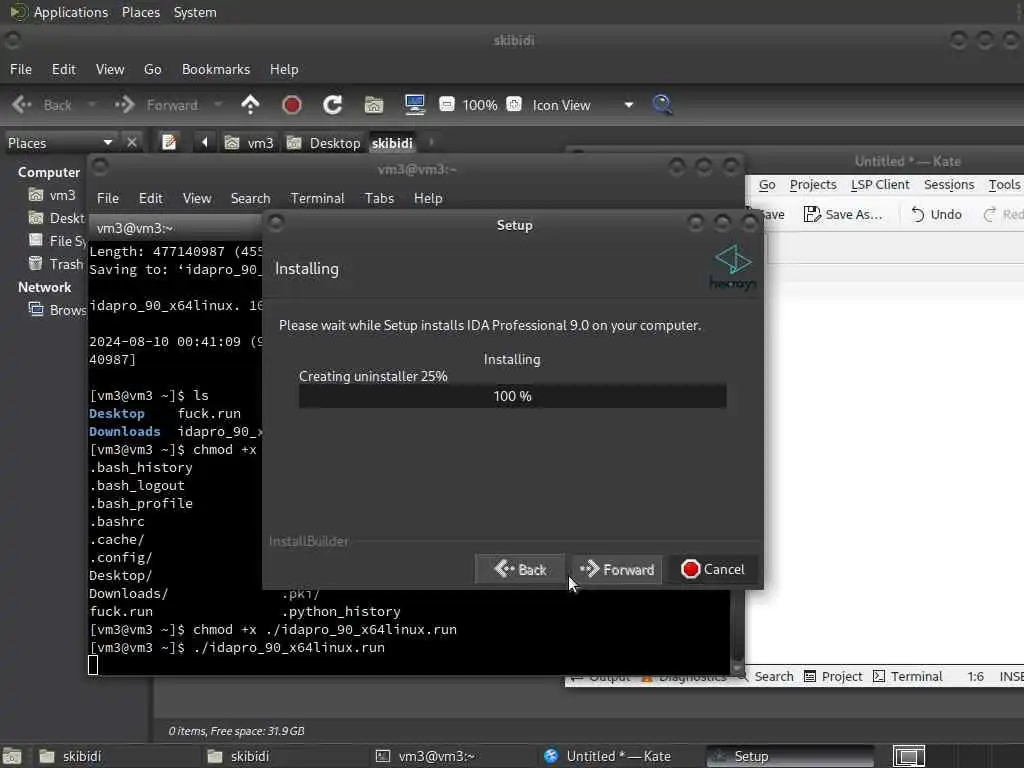
Task: Open the file manager View menu
Action: [110, 69]
